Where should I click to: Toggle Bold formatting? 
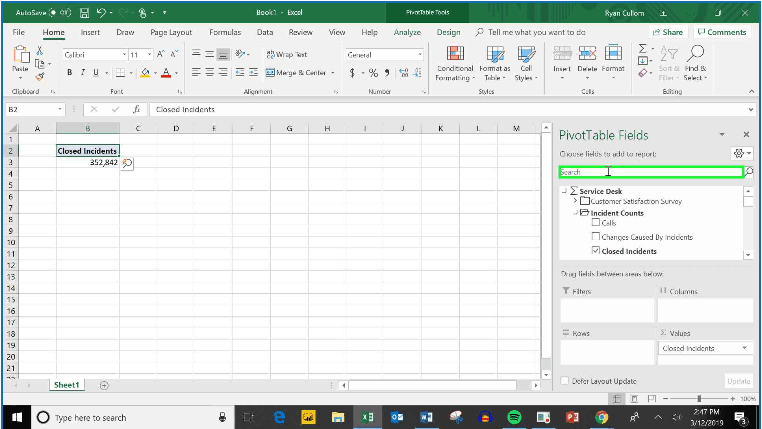tap(69, 72)
